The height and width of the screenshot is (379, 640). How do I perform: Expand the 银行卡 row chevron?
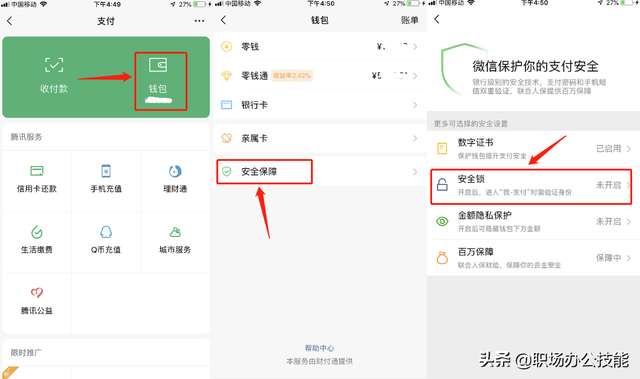pyautogui.click(x=415, y=105)
